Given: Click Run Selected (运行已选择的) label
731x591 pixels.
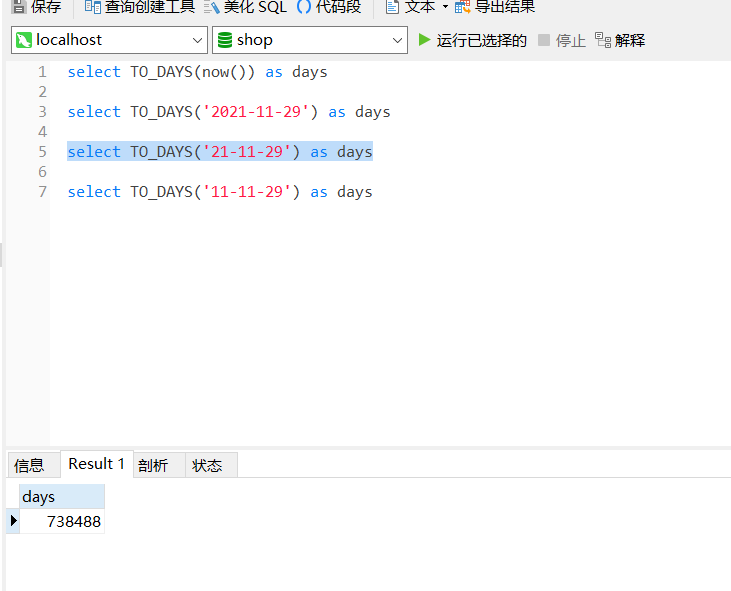Looking at the screenshot, I should (482, 41).
